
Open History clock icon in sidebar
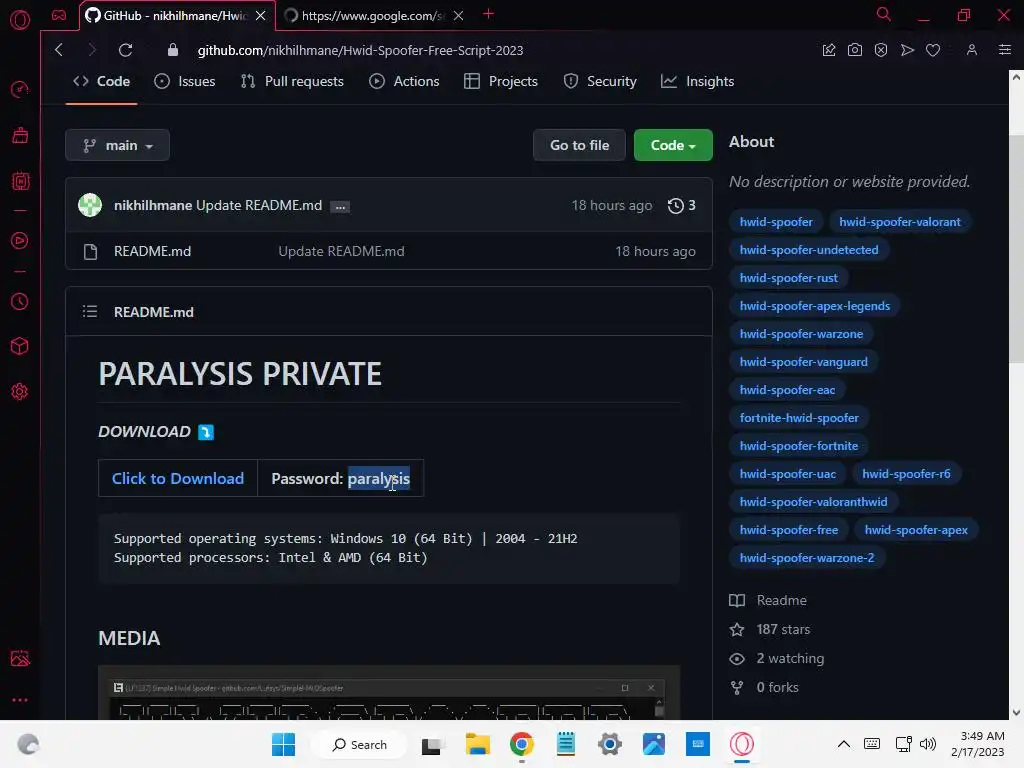click(x=20, y=301)
